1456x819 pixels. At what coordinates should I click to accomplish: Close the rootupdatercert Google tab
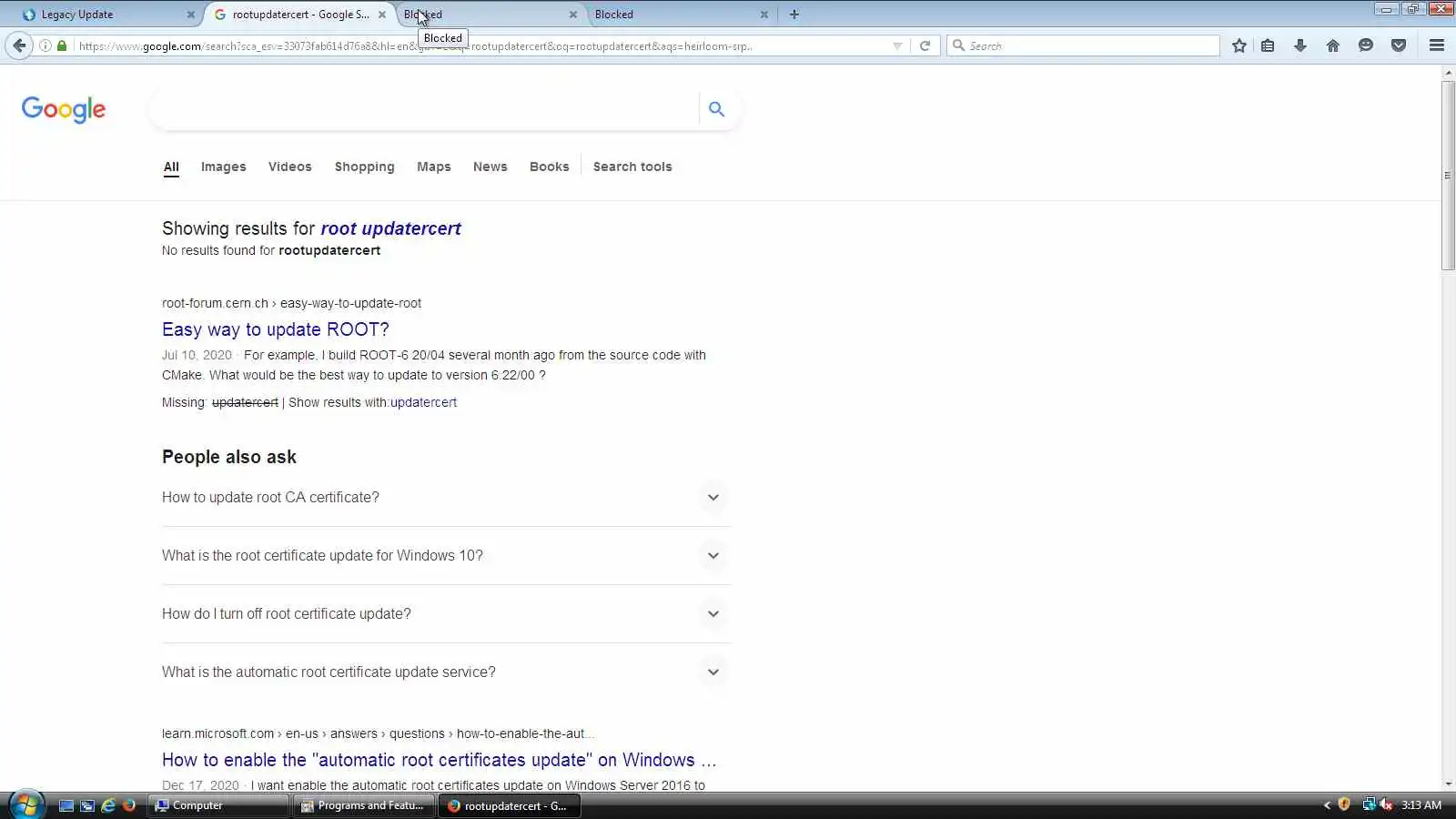382,15
